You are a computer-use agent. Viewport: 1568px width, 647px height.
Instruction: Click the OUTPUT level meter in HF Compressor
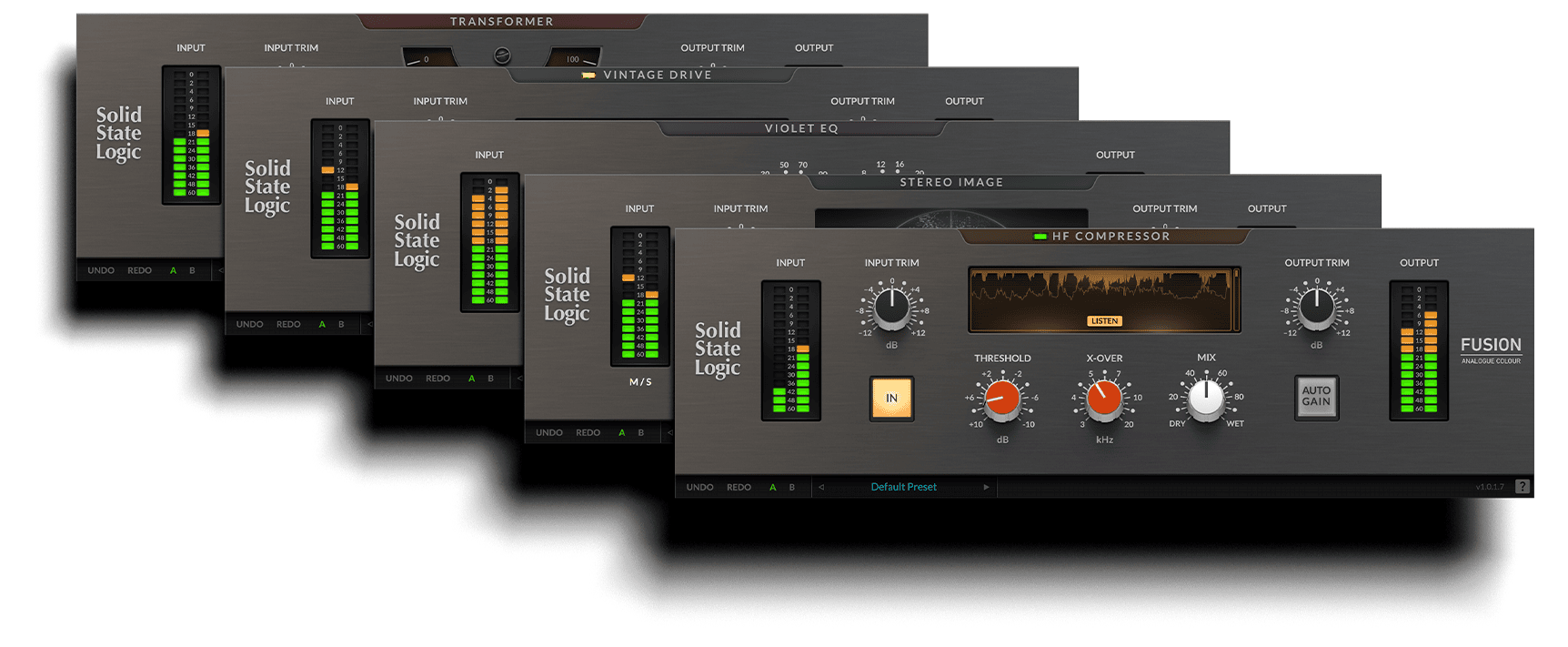(1419, 350)
